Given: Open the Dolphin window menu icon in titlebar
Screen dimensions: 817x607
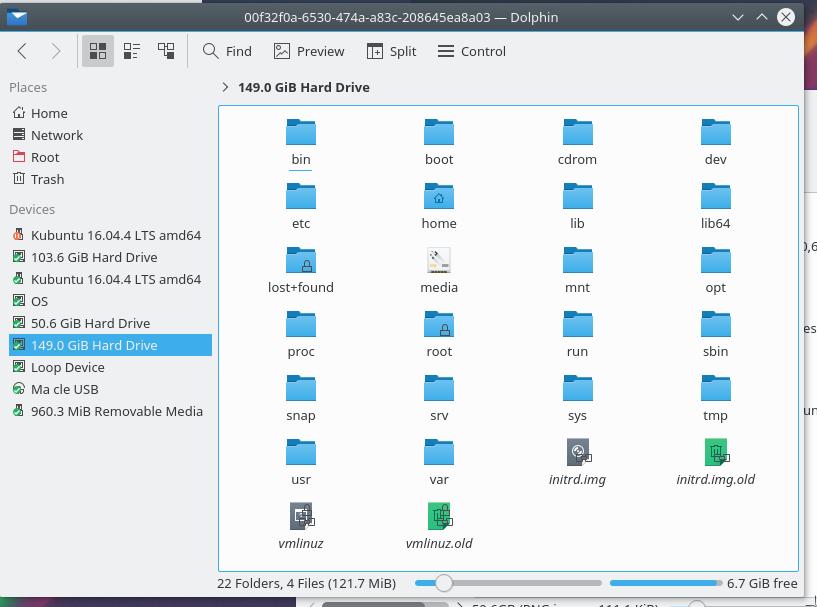Looking at the screenshot, I should pos(17,17).
